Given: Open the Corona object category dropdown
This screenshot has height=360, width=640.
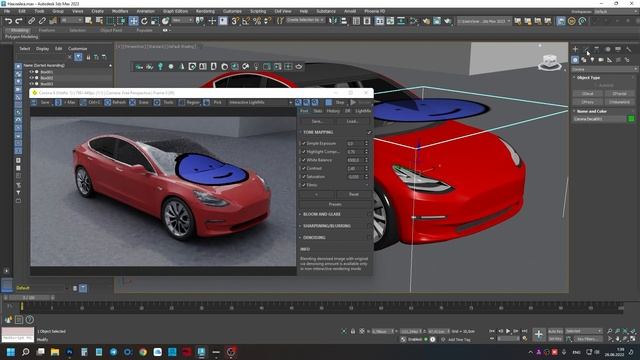Looking at the screenshot, I should pos(604,69).
